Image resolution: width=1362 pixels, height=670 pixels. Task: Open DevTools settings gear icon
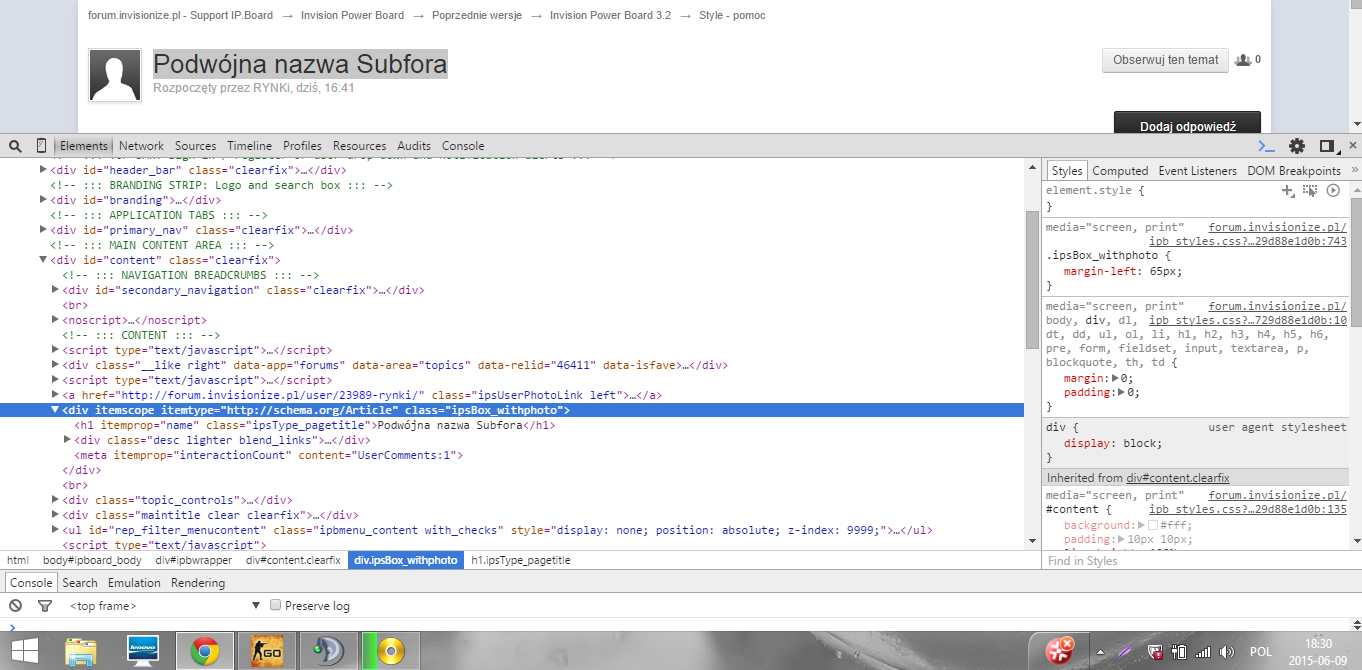[1297, 146]
